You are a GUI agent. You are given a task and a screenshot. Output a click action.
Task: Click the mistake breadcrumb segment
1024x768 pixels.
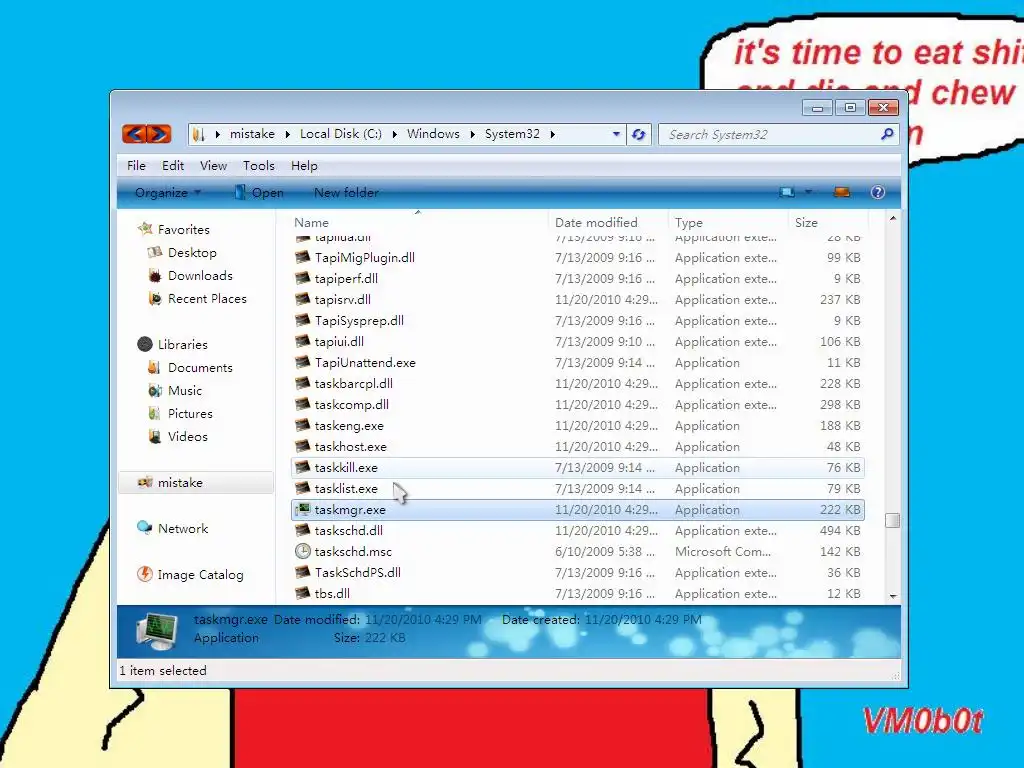coord(252,134)
